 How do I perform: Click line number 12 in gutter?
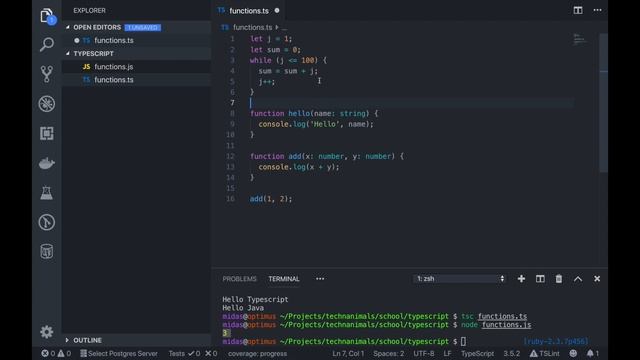tap(230, 156)
